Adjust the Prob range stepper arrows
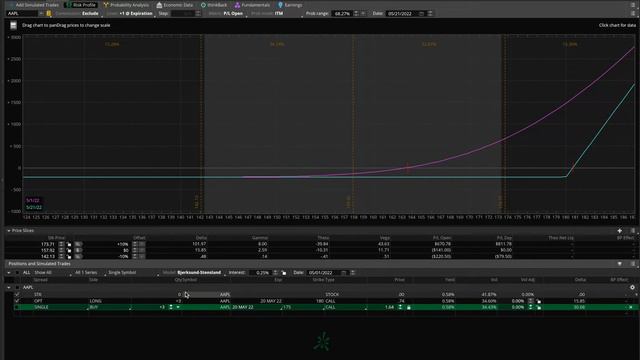Image resolution: width=640 pixels, height=360 pixels. 356,13
